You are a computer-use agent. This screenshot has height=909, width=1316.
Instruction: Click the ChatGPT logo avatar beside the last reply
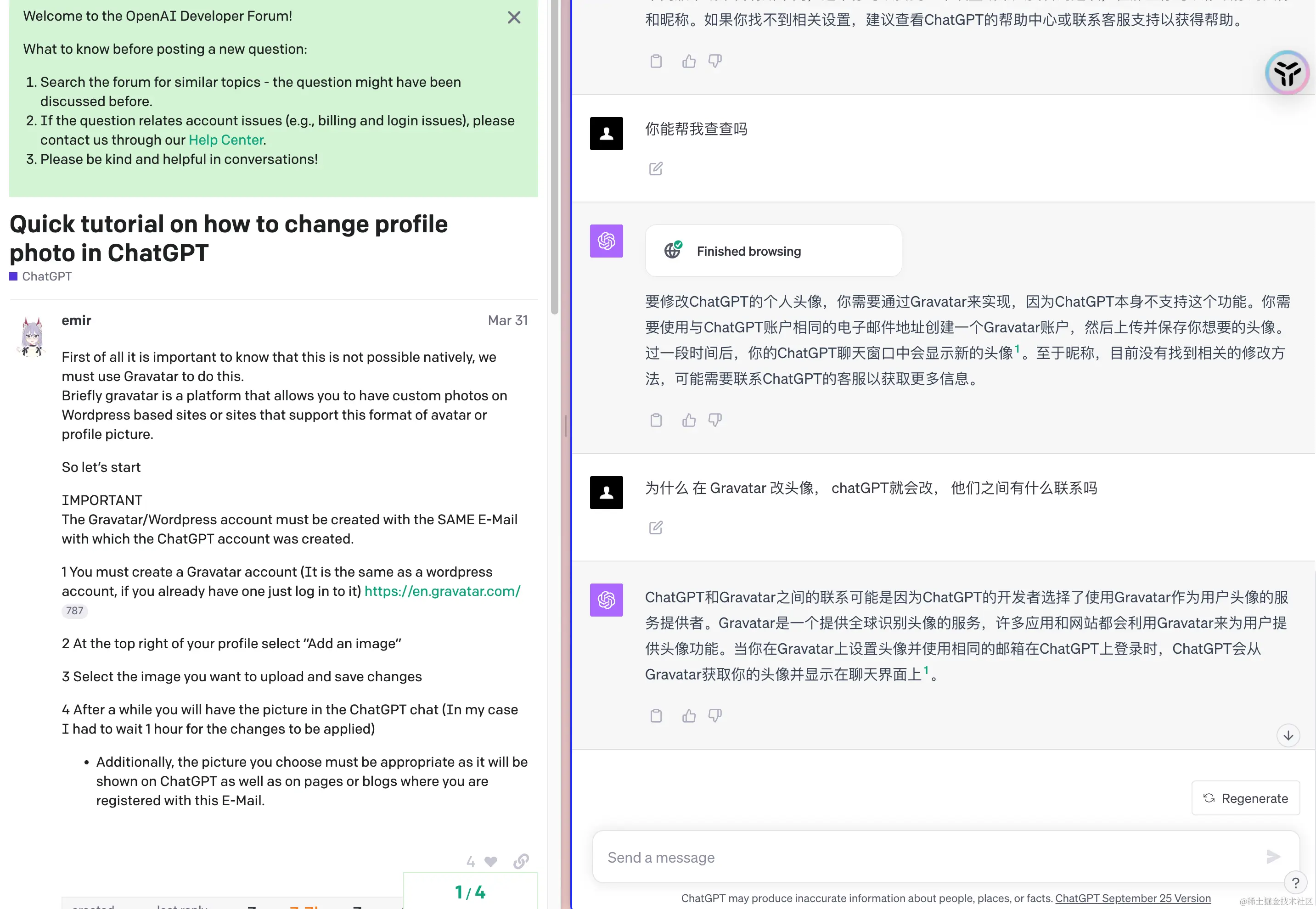point(606,600)
